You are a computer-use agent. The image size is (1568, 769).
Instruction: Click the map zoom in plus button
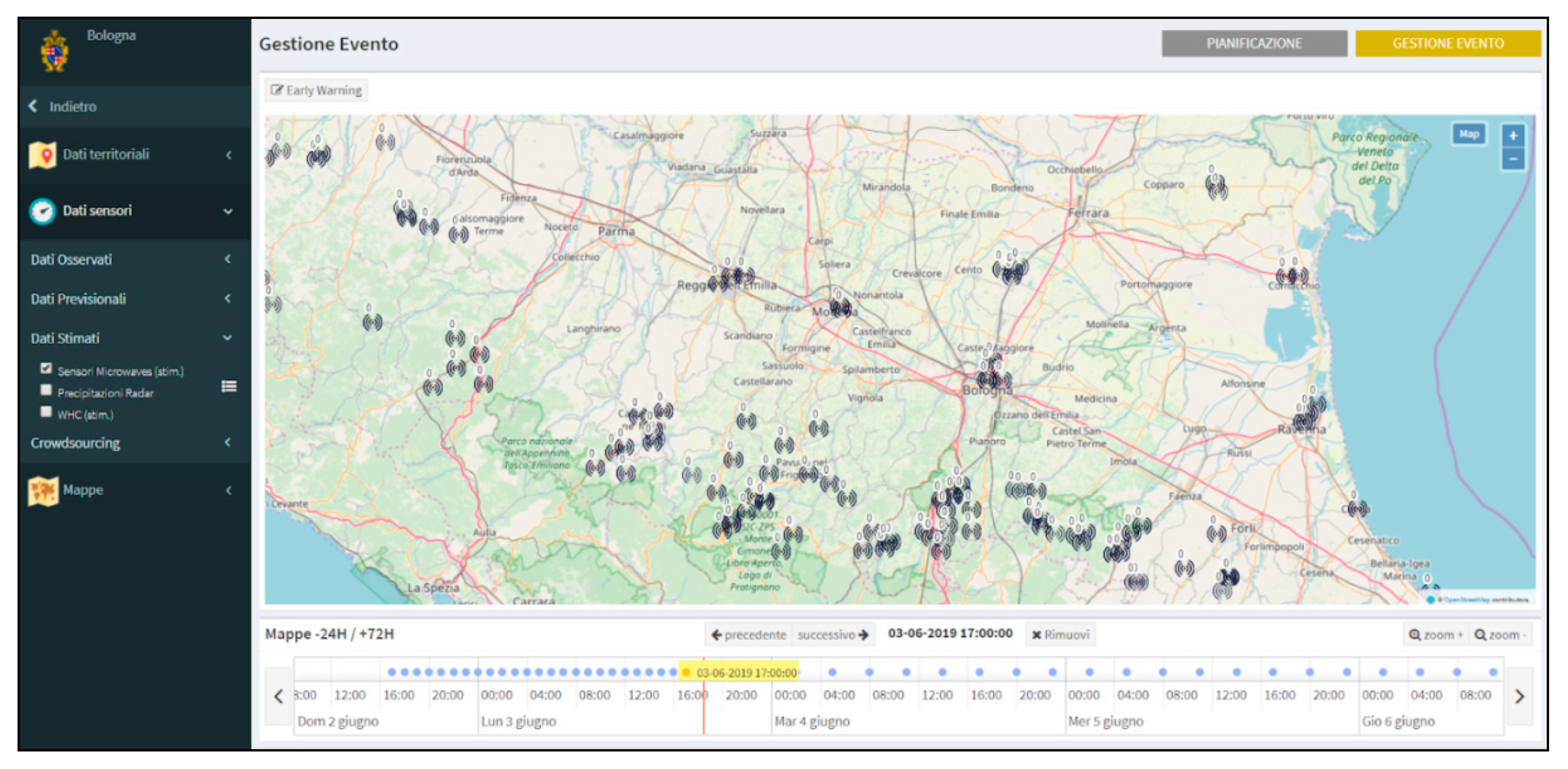coord(1513,135)
